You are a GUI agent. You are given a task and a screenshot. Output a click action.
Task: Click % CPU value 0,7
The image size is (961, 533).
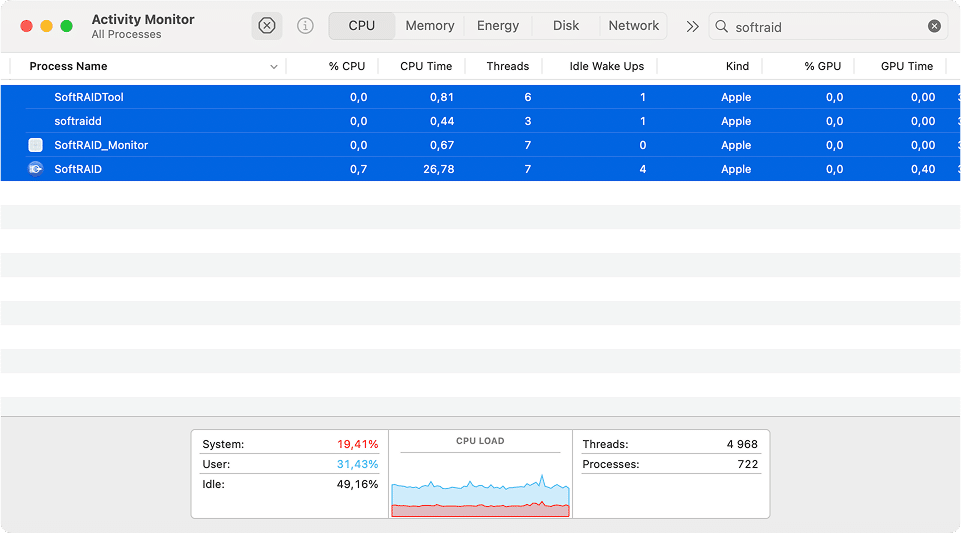click(x=359, y=169)
